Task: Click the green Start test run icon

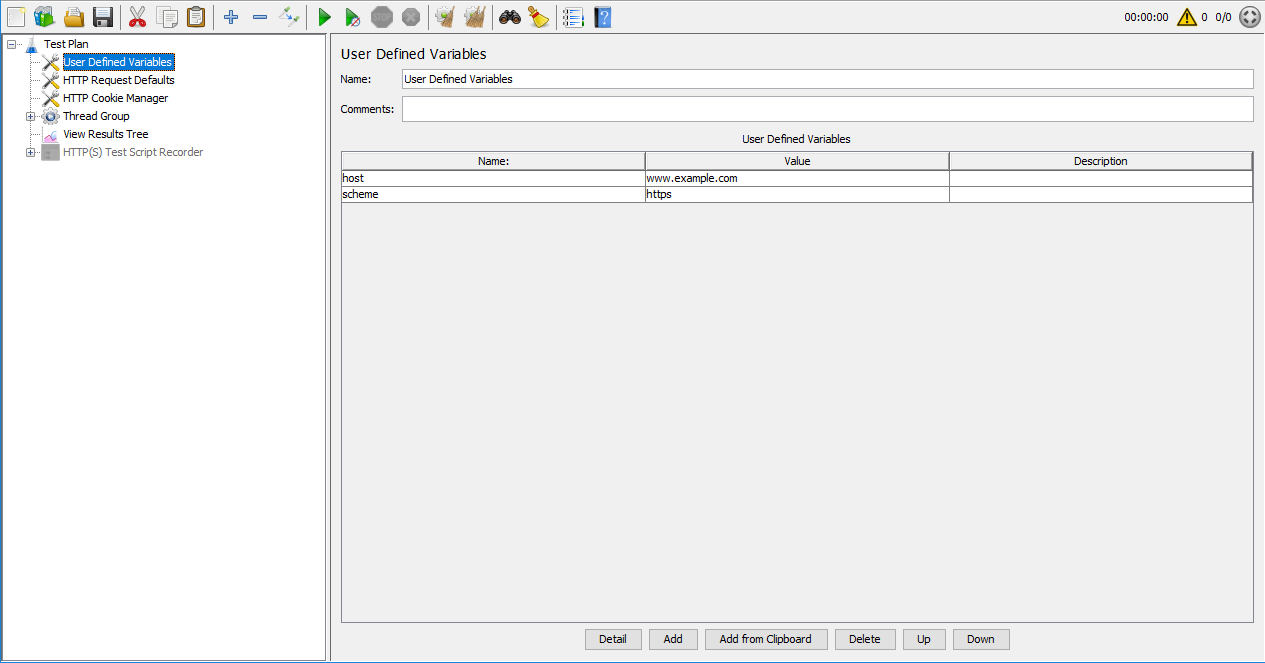Action: [324, 17]
